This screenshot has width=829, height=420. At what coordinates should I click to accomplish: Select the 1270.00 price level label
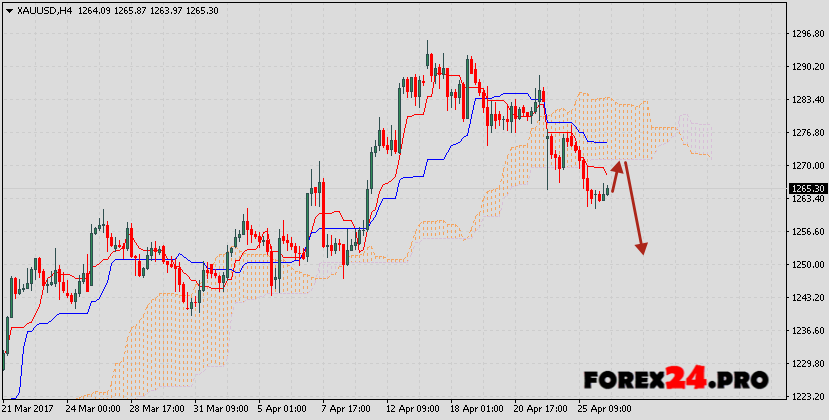(806, 166)
